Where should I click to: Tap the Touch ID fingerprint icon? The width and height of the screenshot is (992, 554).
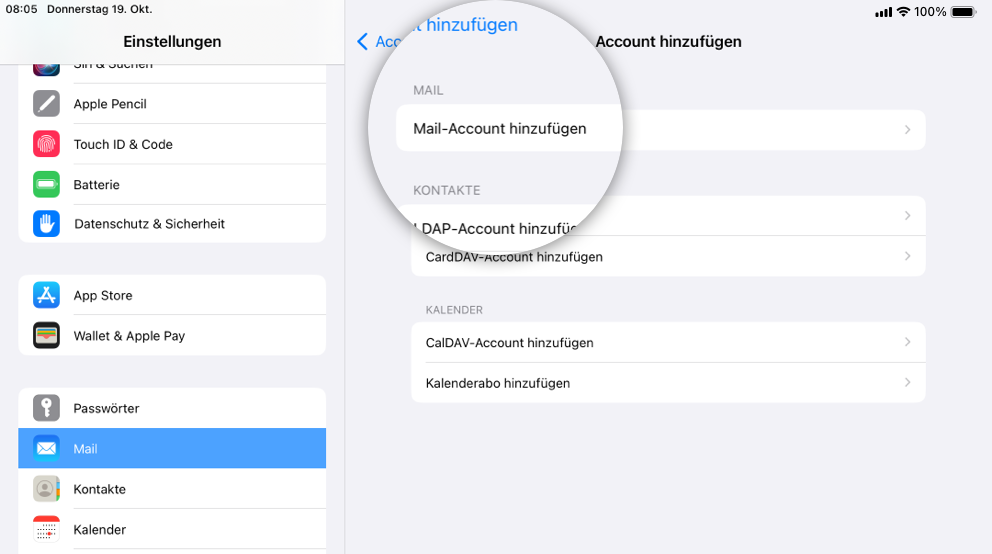coord(46,144)
